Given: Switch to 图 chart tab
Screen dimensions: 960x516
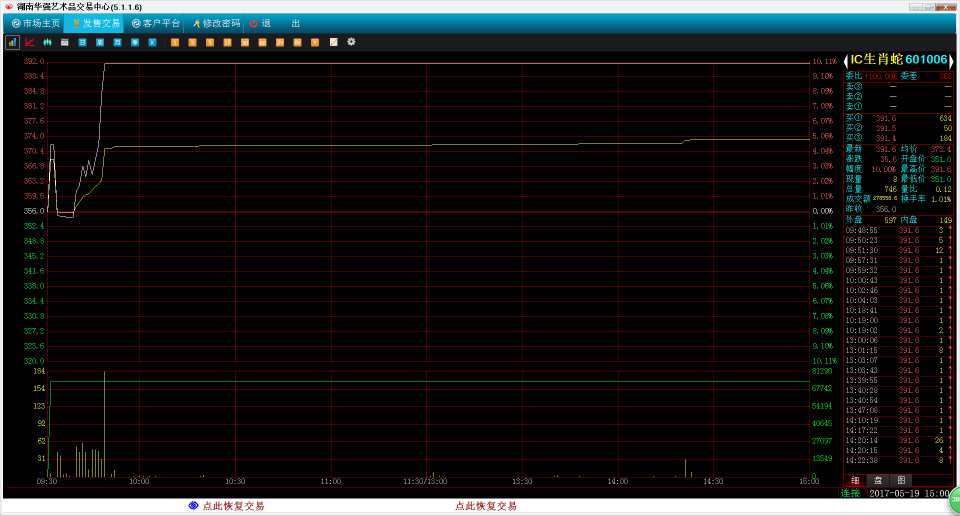Looking at the screenshot, I should (x=901, y=481).
